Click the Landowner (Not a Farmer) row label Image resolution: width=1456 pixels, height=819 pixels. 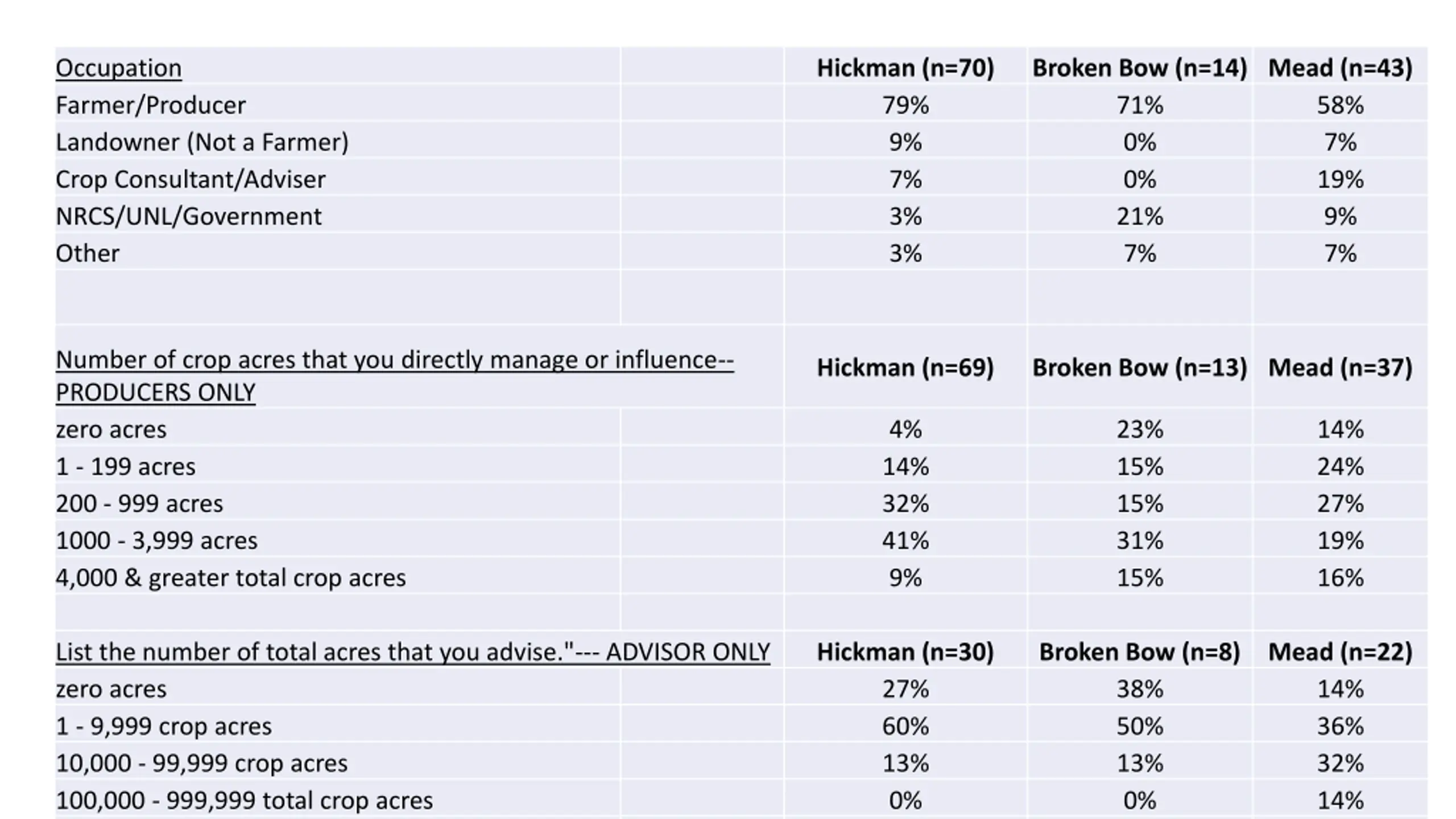[202, 142]
